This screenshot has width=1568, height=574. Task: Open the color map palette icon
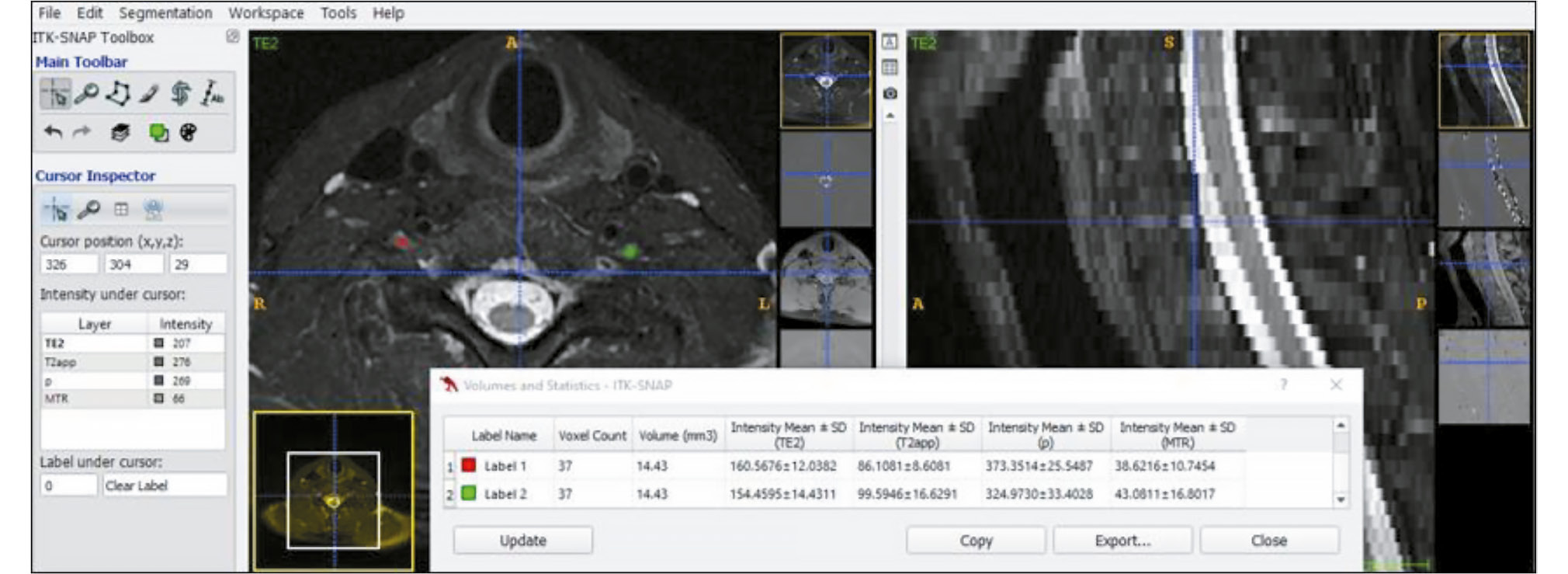pos(188,133)
